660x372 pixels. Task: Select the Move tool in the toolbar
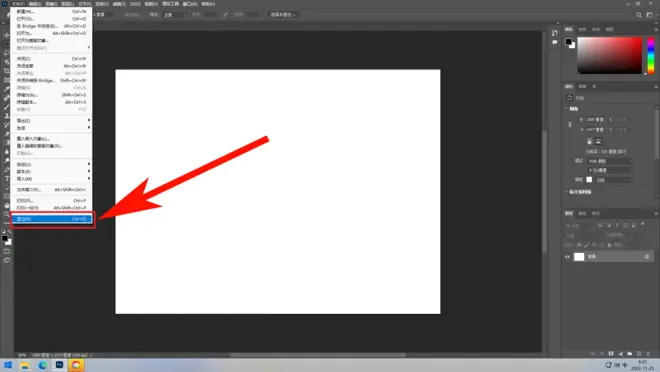(6, 35)
